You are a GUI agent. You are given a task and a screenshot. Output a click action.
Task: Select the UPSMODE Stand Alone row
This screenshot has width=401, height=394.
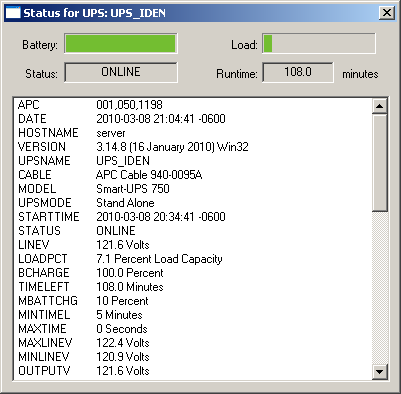pyautogui.click(x=193, y=203)
